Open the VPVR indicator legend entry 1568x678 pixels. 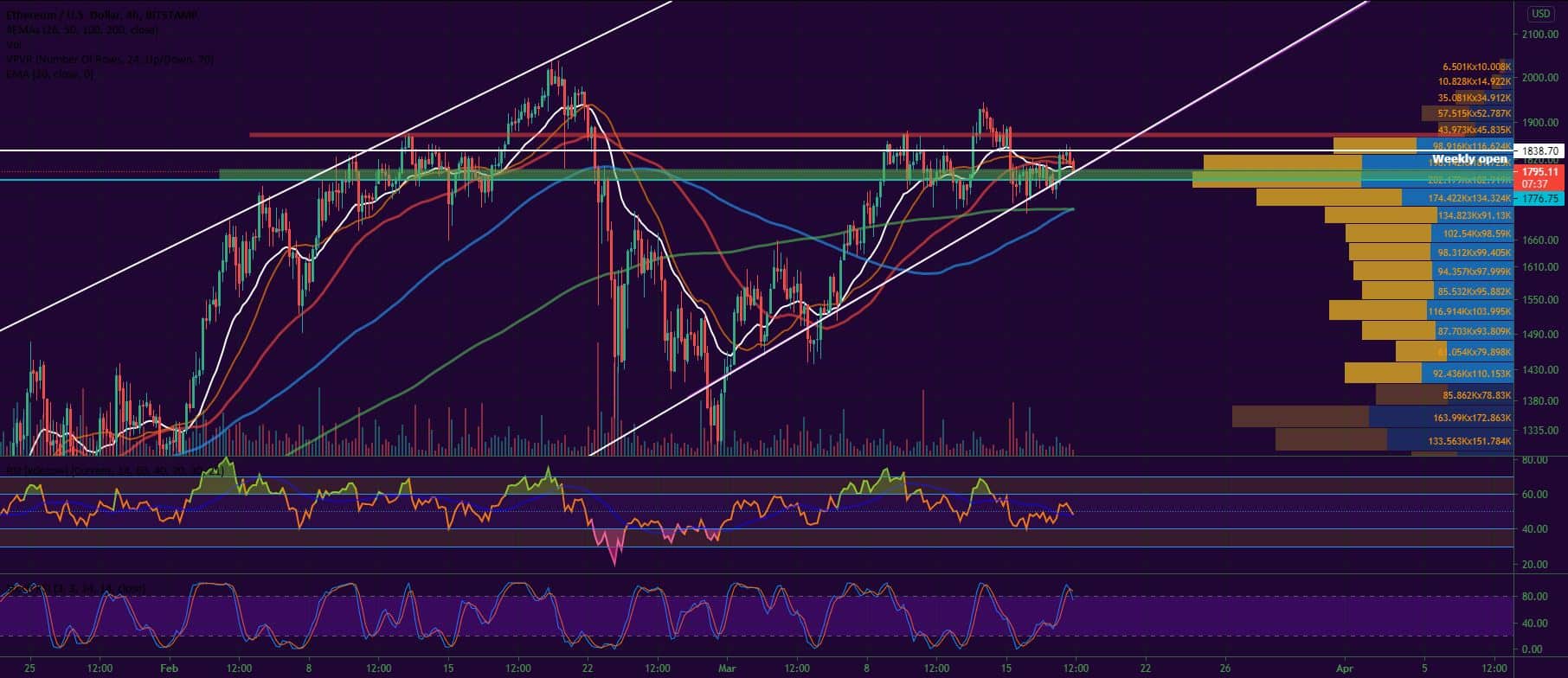pyautogui.click(x=109, y=60)
